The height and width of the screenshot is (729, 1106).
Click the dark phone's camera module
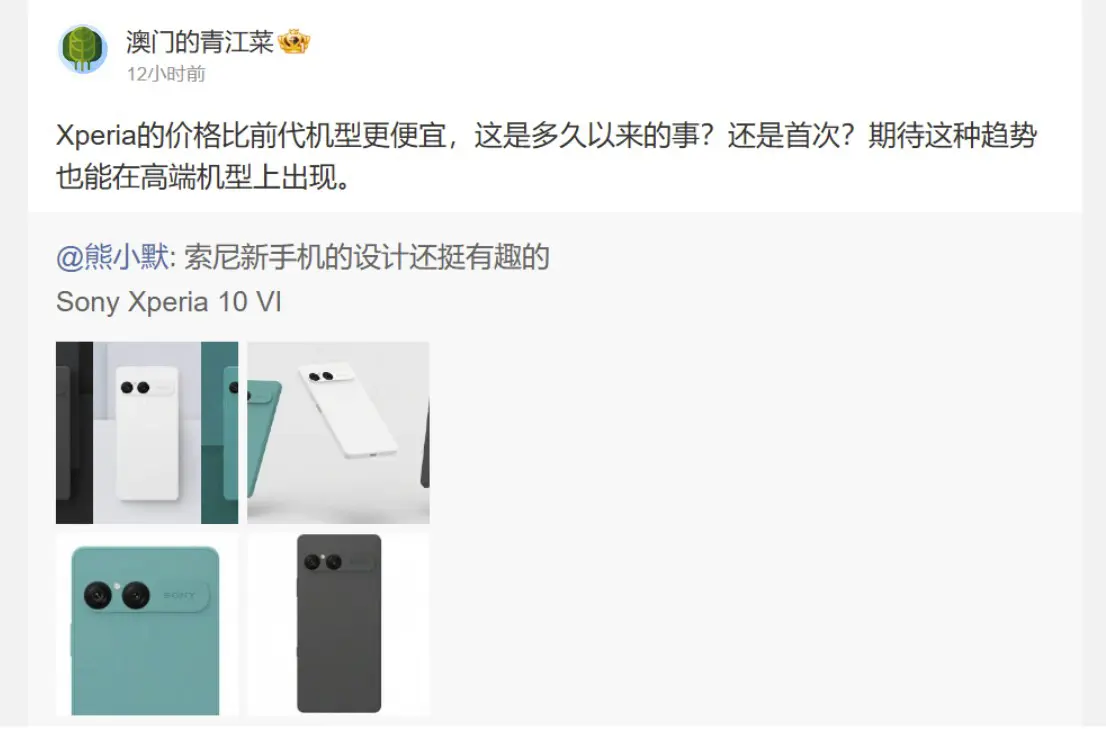click(x=337, y=561)
